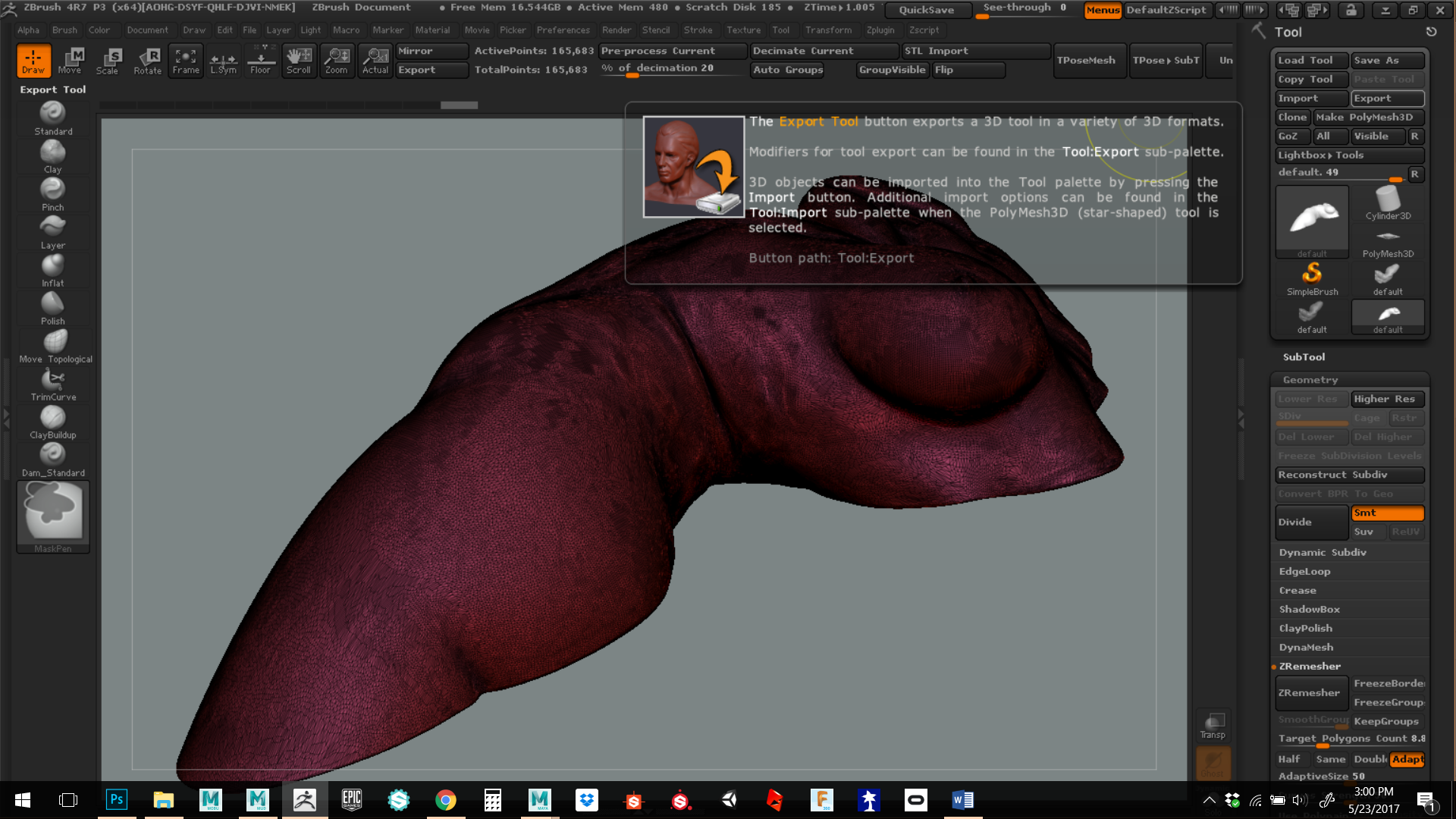Open Chrome from the taskbar

point(445,799)
